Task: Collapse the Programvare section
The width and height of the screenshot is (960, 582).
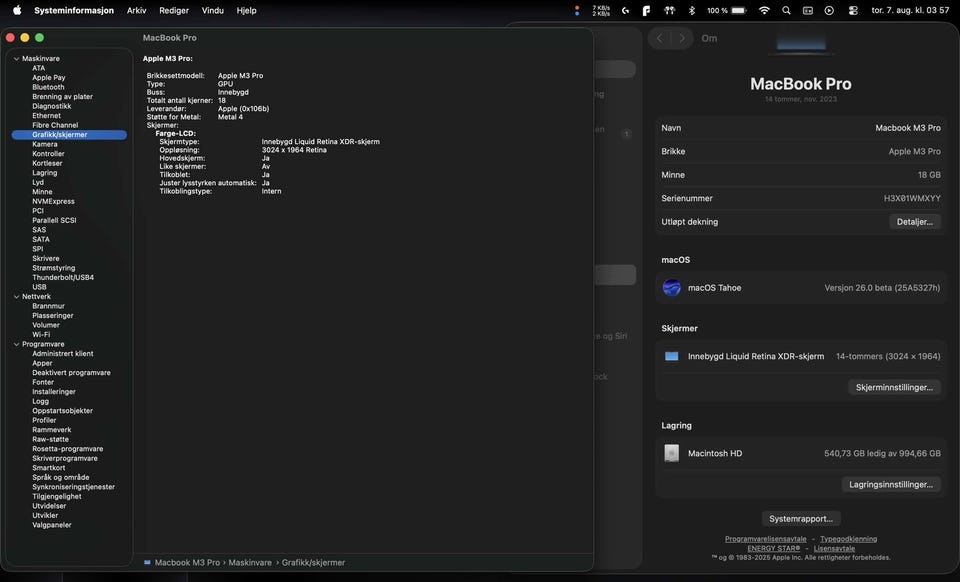Action: [17, 345]
